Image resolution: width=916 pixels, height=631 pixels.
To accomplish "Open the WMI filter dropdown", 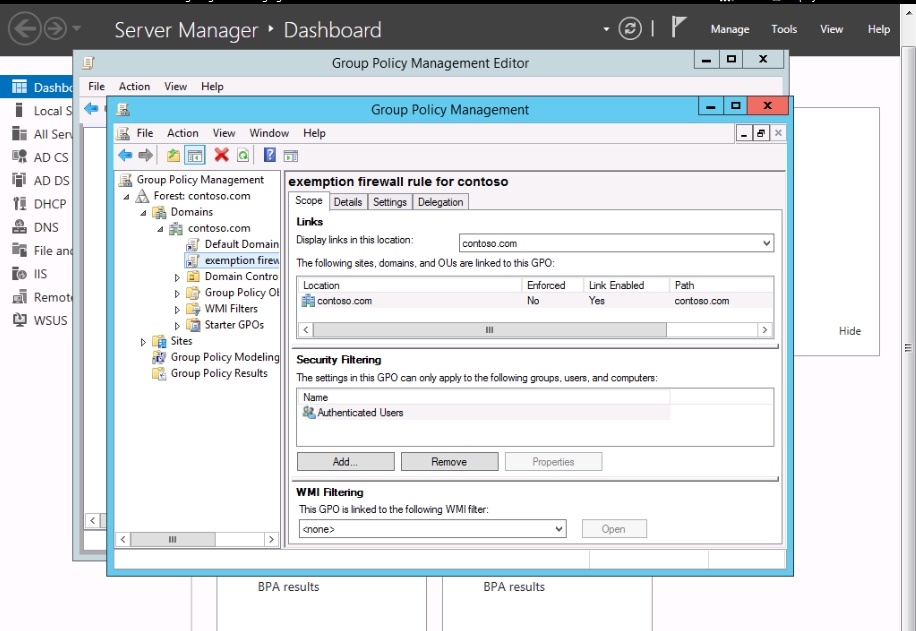I will [x=558, y=529].
